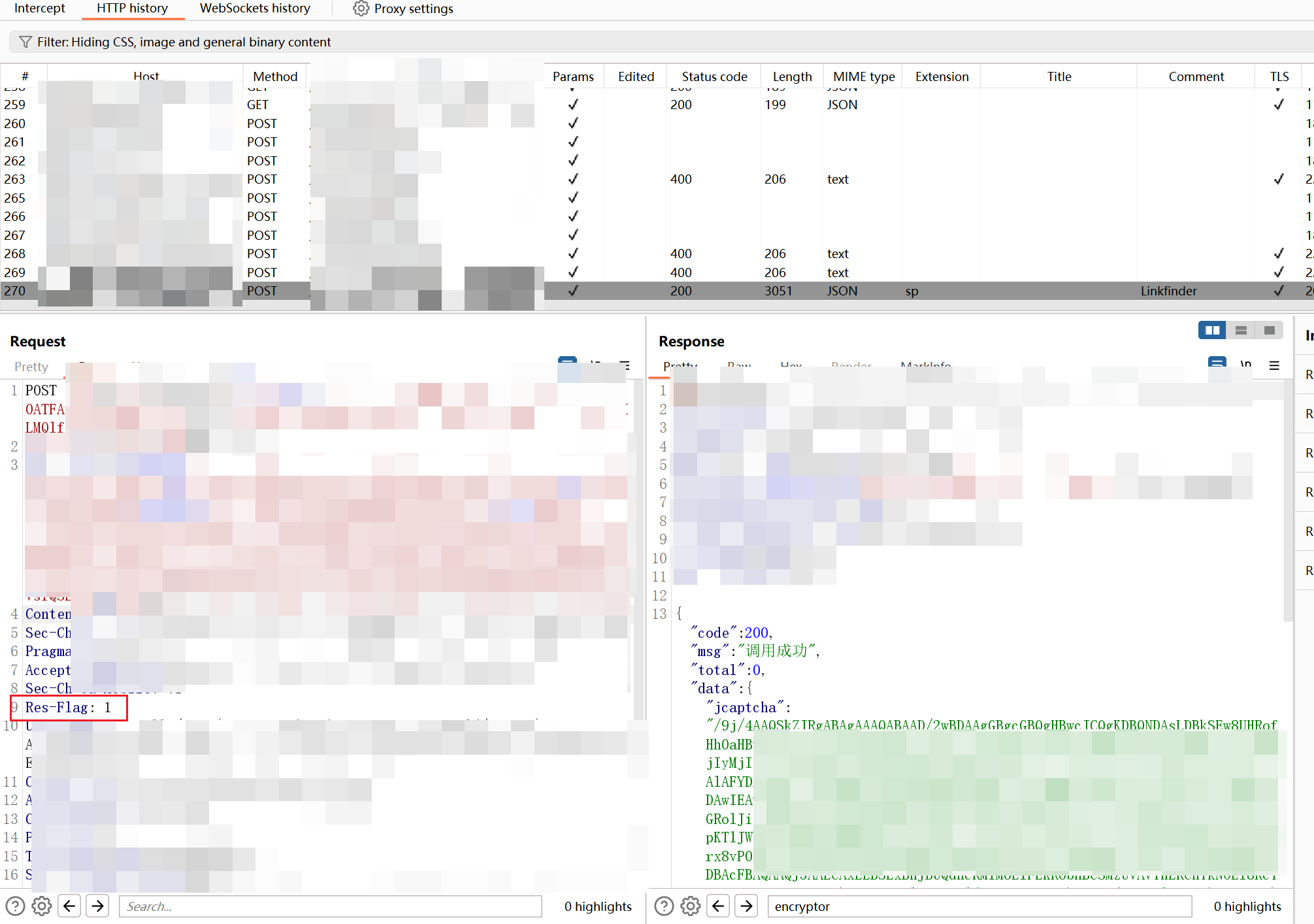1314x924 pixels.
Task: Open the Intercept tab
Action: click(39, 8)
